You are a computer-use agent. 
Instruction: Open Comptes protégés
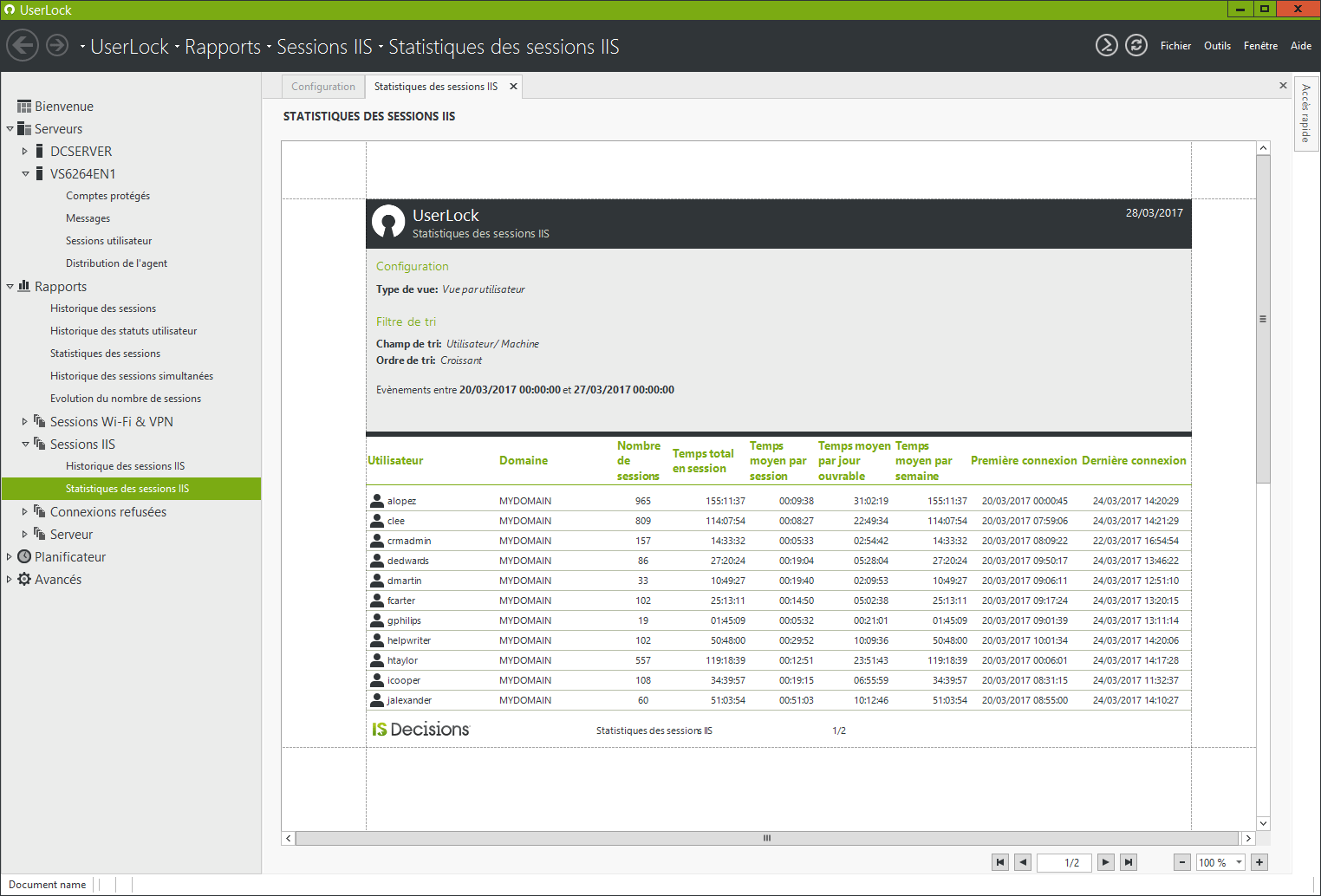107,196
